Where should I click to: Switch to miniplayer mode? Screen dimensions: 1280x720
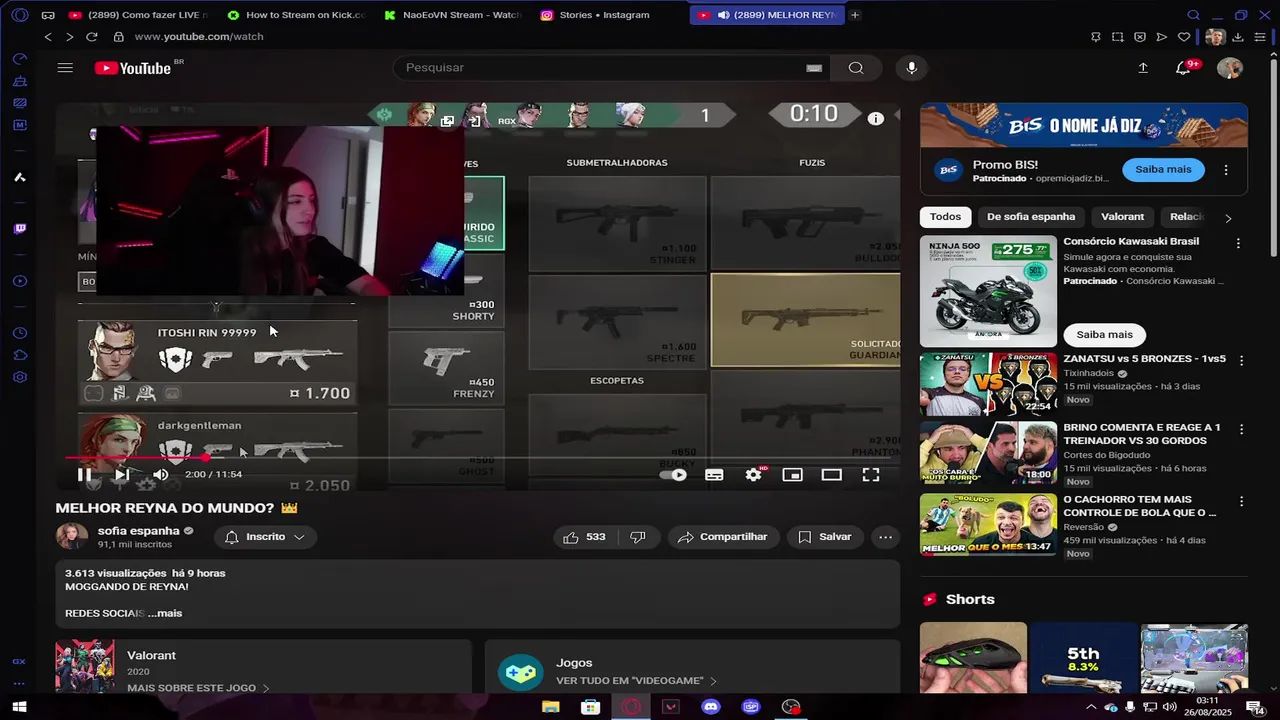coord(793,475)
